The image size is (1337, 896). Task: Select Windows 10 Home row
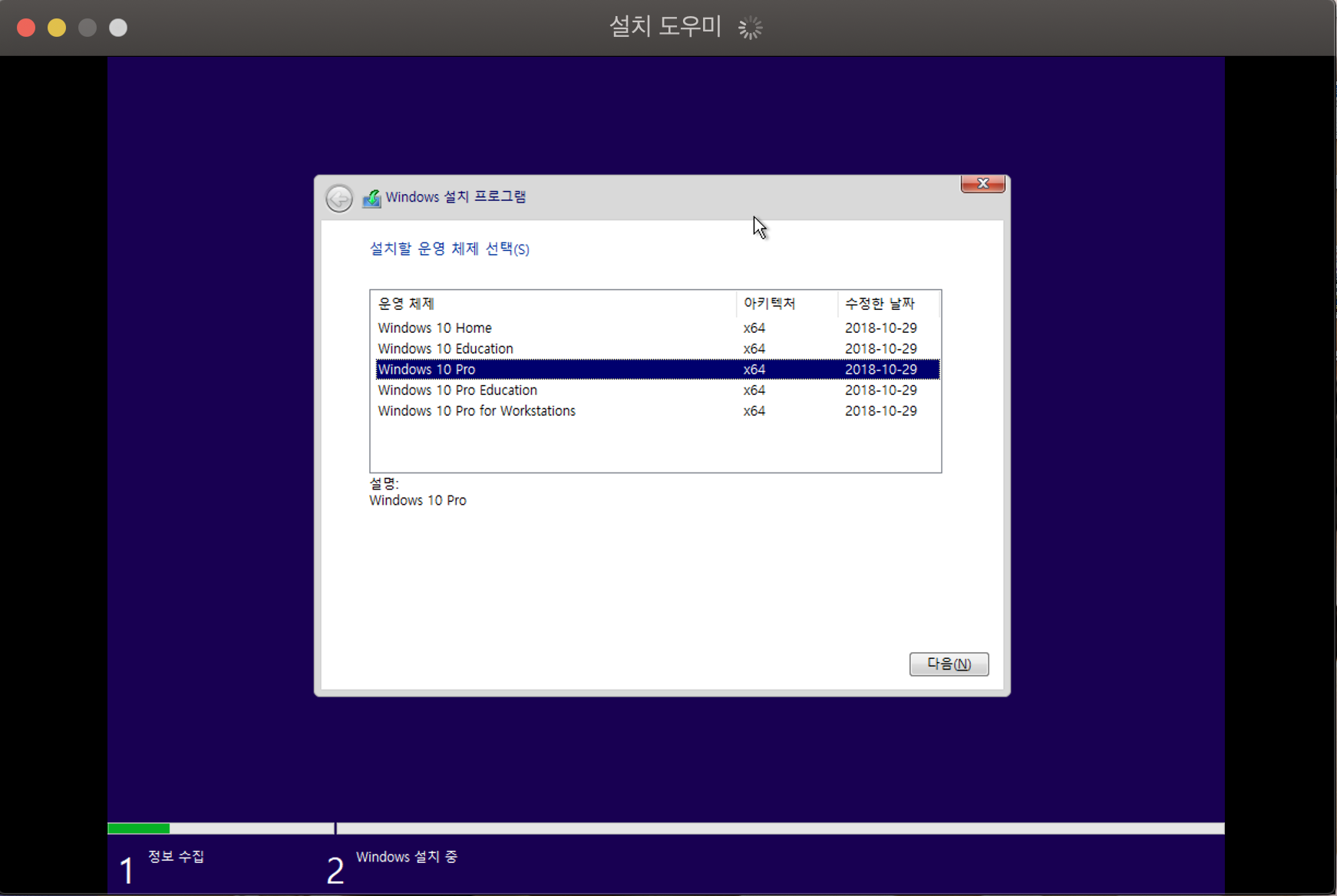tap(658, 328)
